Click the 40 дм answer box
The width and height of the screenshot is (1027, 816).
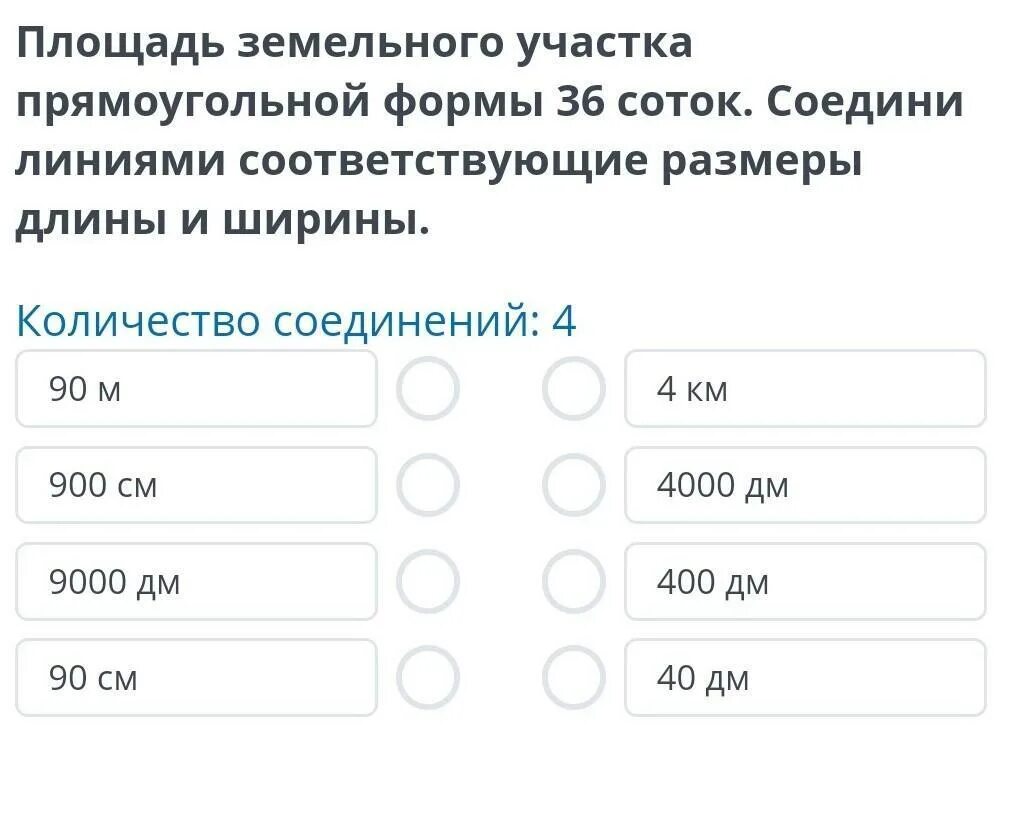pyautogui.click(x=806, y=677)
